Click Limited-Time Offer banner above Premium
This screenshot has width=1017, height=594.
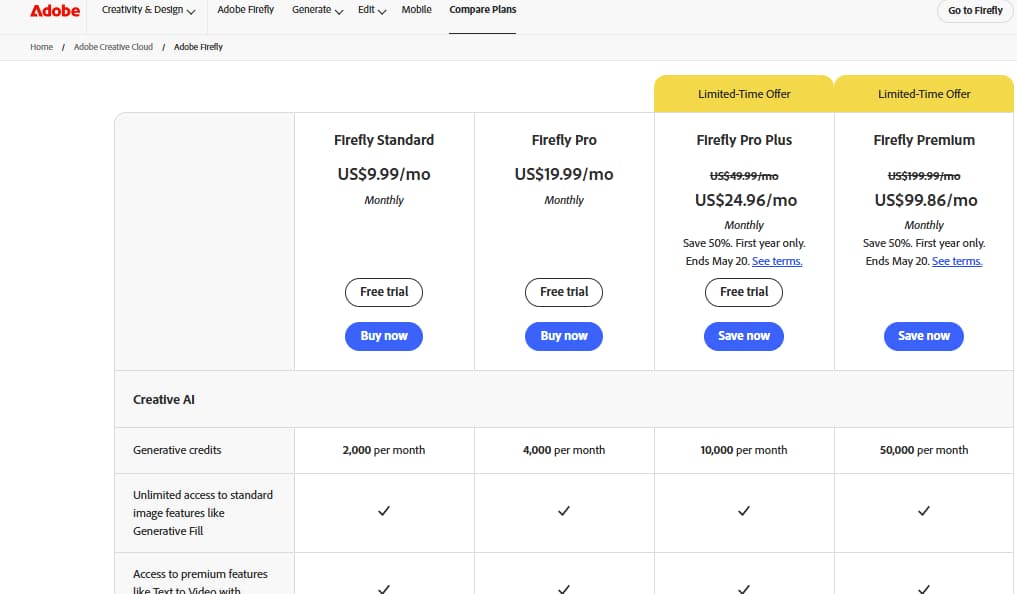pyautogui.click(x=924, y=94)
